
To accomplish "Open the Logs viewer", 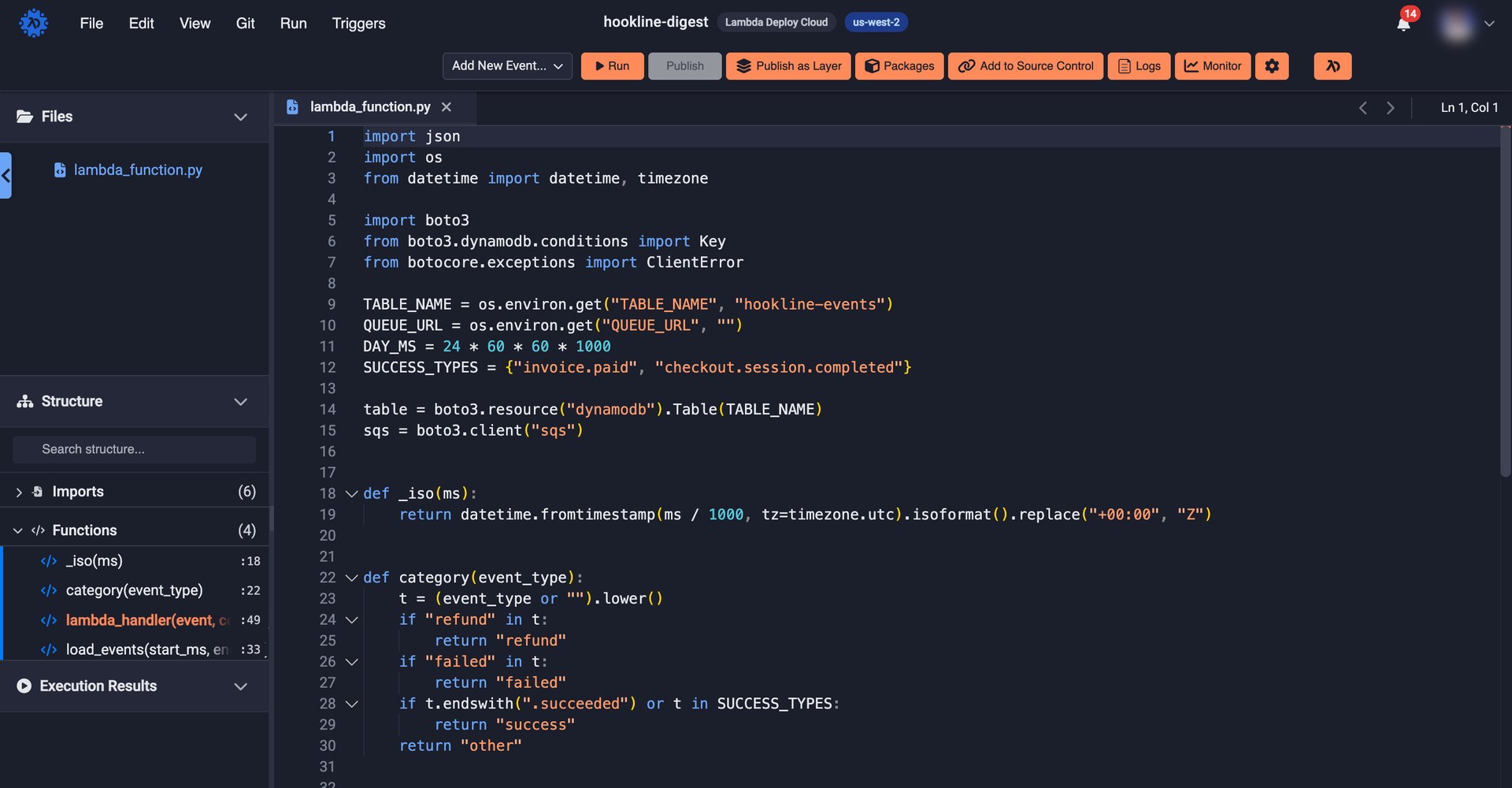I will point(1139,66).
